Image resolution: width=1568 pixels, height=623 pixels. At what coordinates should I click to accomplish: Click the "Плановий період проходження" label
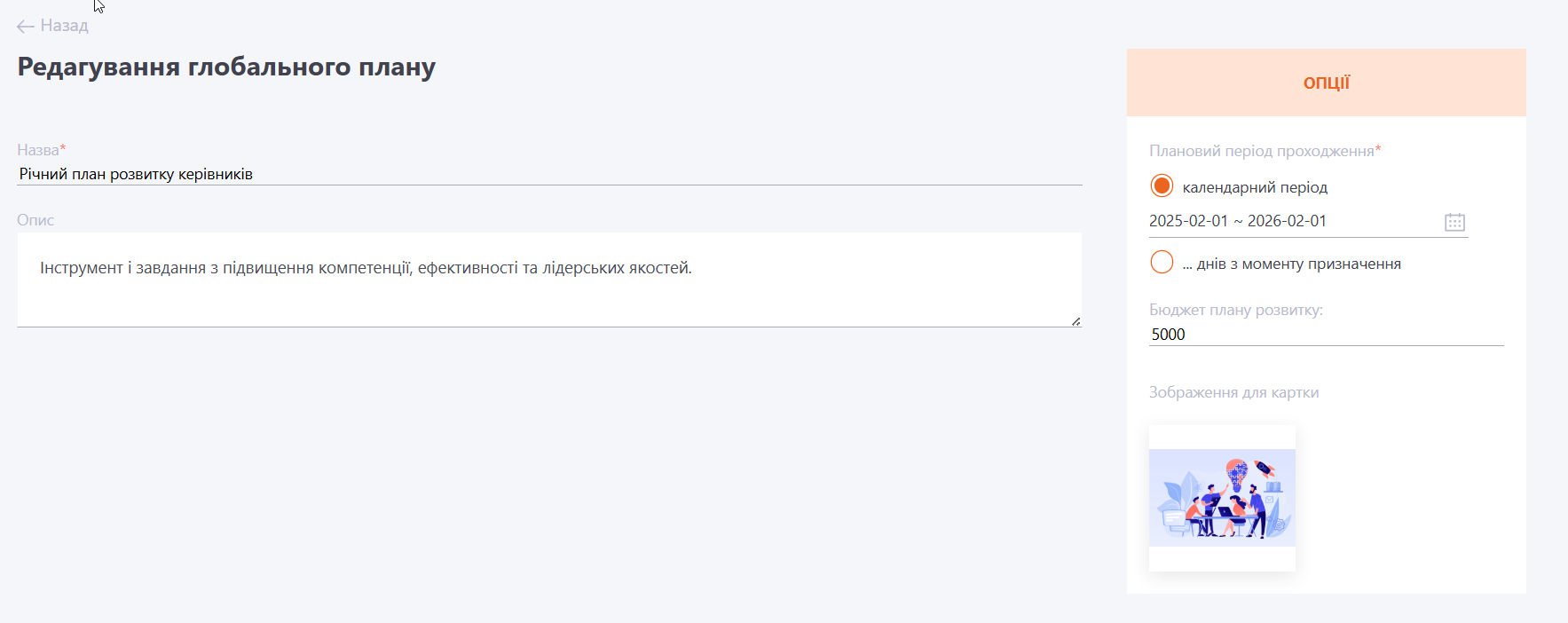(x=1264, y=151)
